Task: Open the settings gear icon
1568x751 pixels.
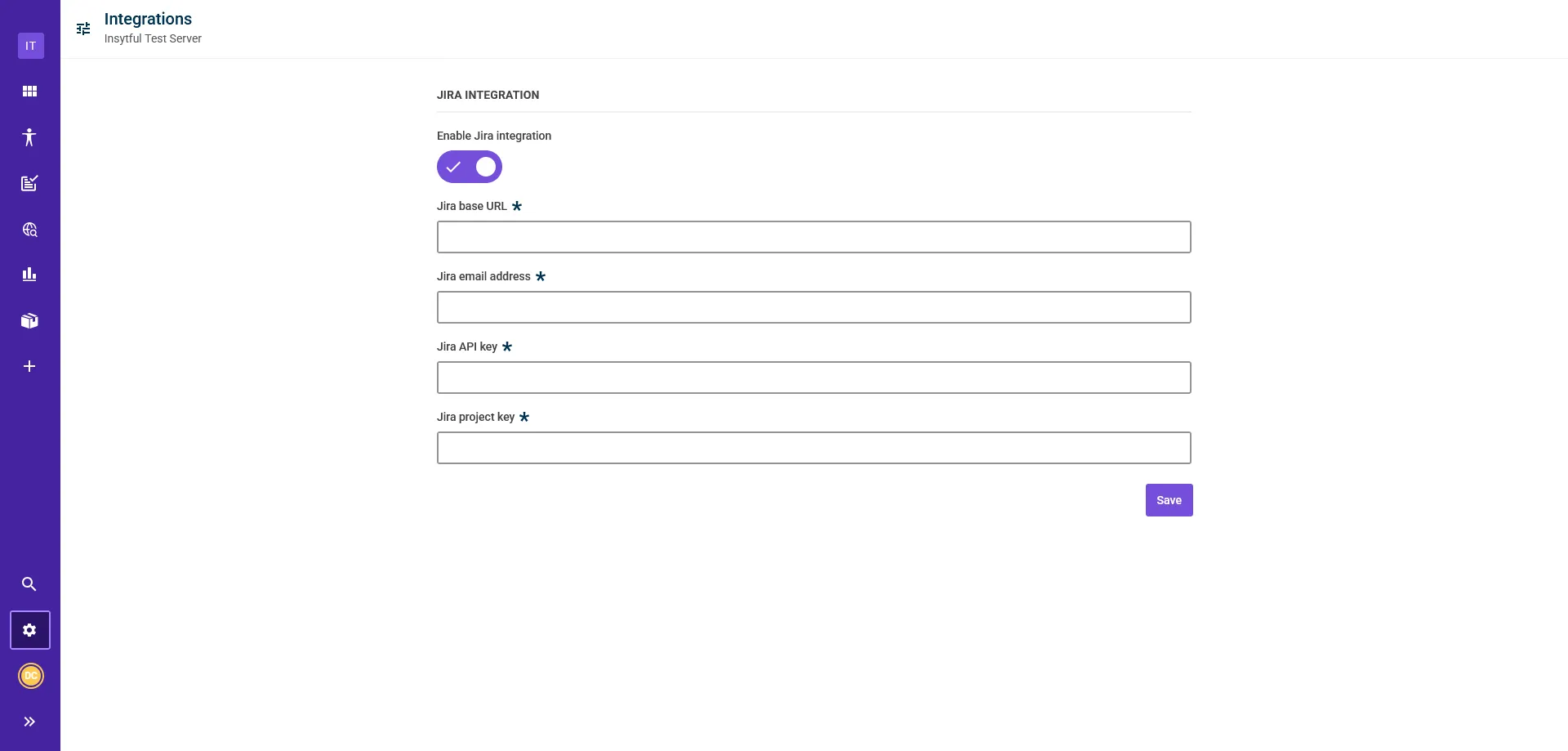Action: 29,630
